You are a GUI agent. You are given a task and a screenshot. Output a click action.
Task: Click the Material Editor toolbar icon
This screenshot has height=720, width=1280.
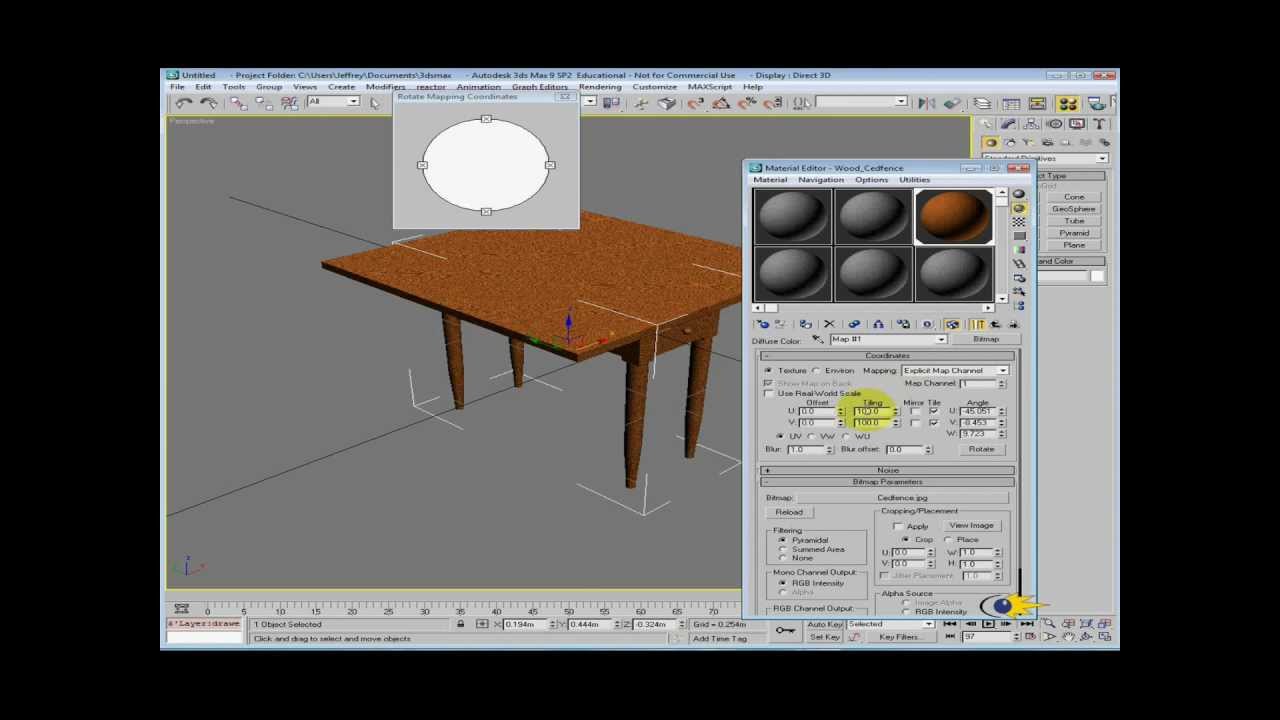1067,103
